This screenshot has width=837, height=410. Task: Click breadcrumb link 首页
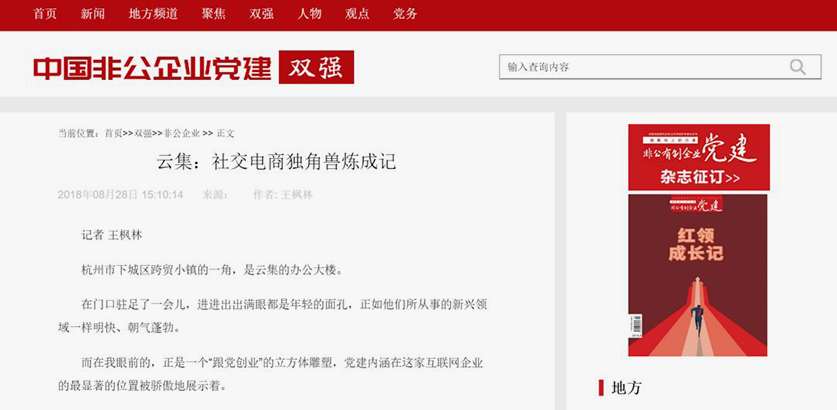[113, 133]
